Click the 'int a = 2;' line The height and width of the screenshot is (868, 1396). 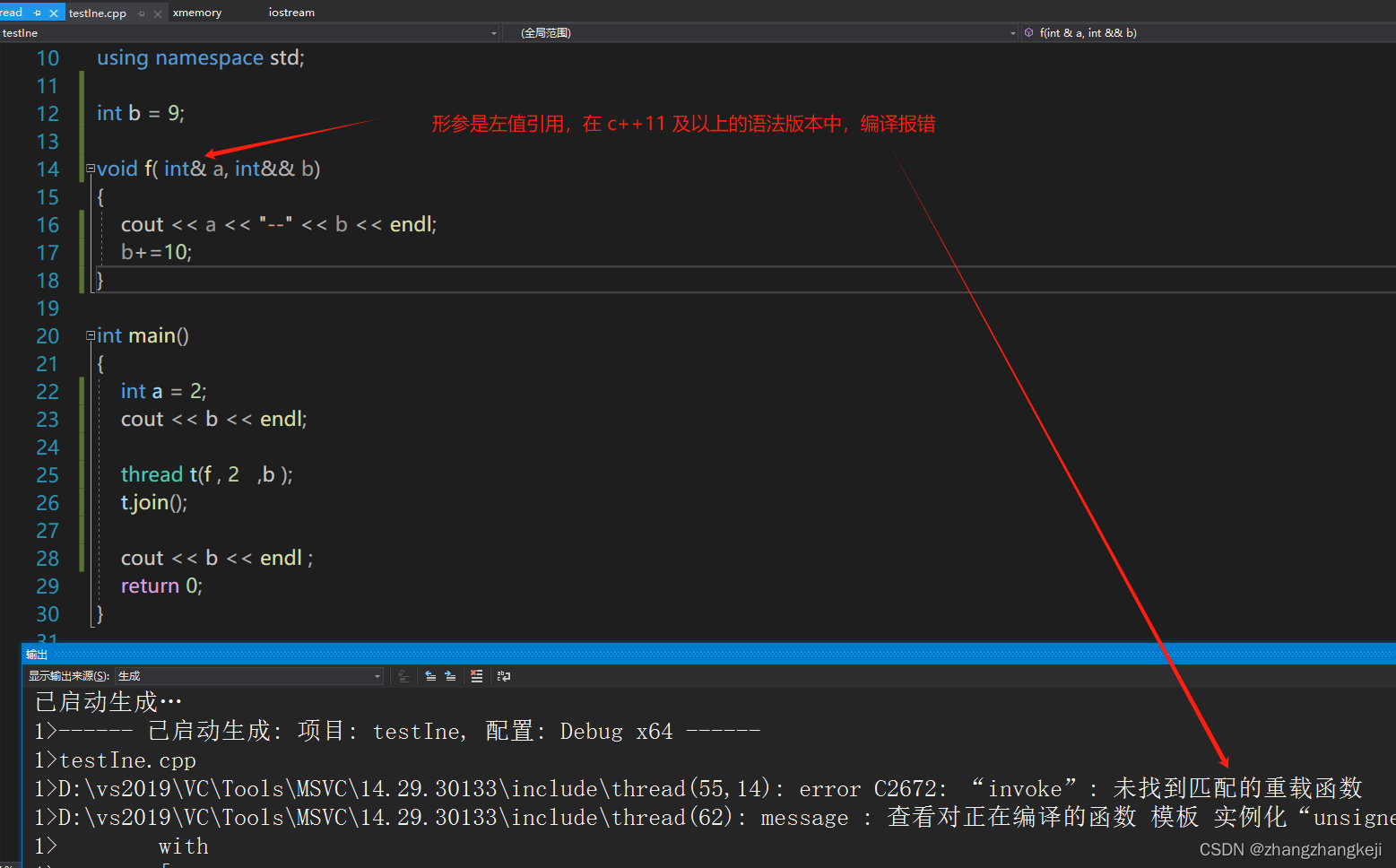click(164, 392)
